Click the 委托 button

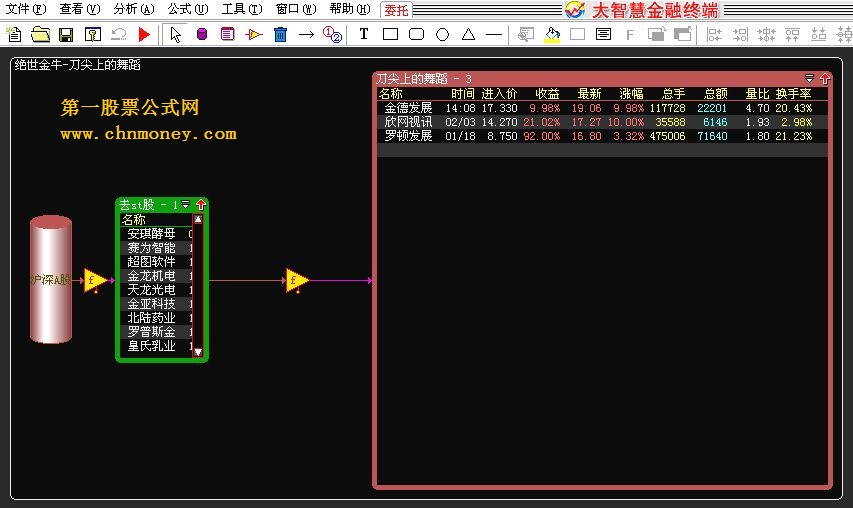point(396,10)
